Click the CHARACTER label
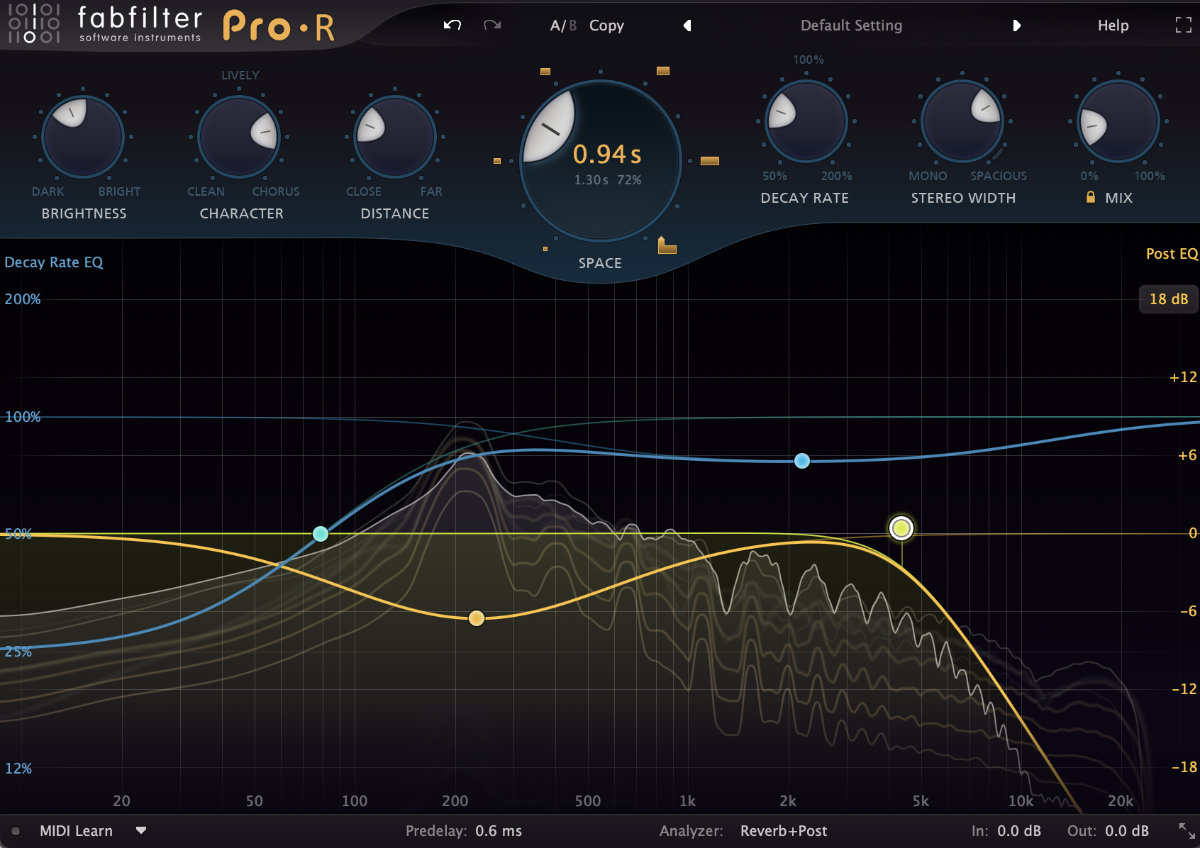This screenshot has width=1200, height=848. (241, 213)
